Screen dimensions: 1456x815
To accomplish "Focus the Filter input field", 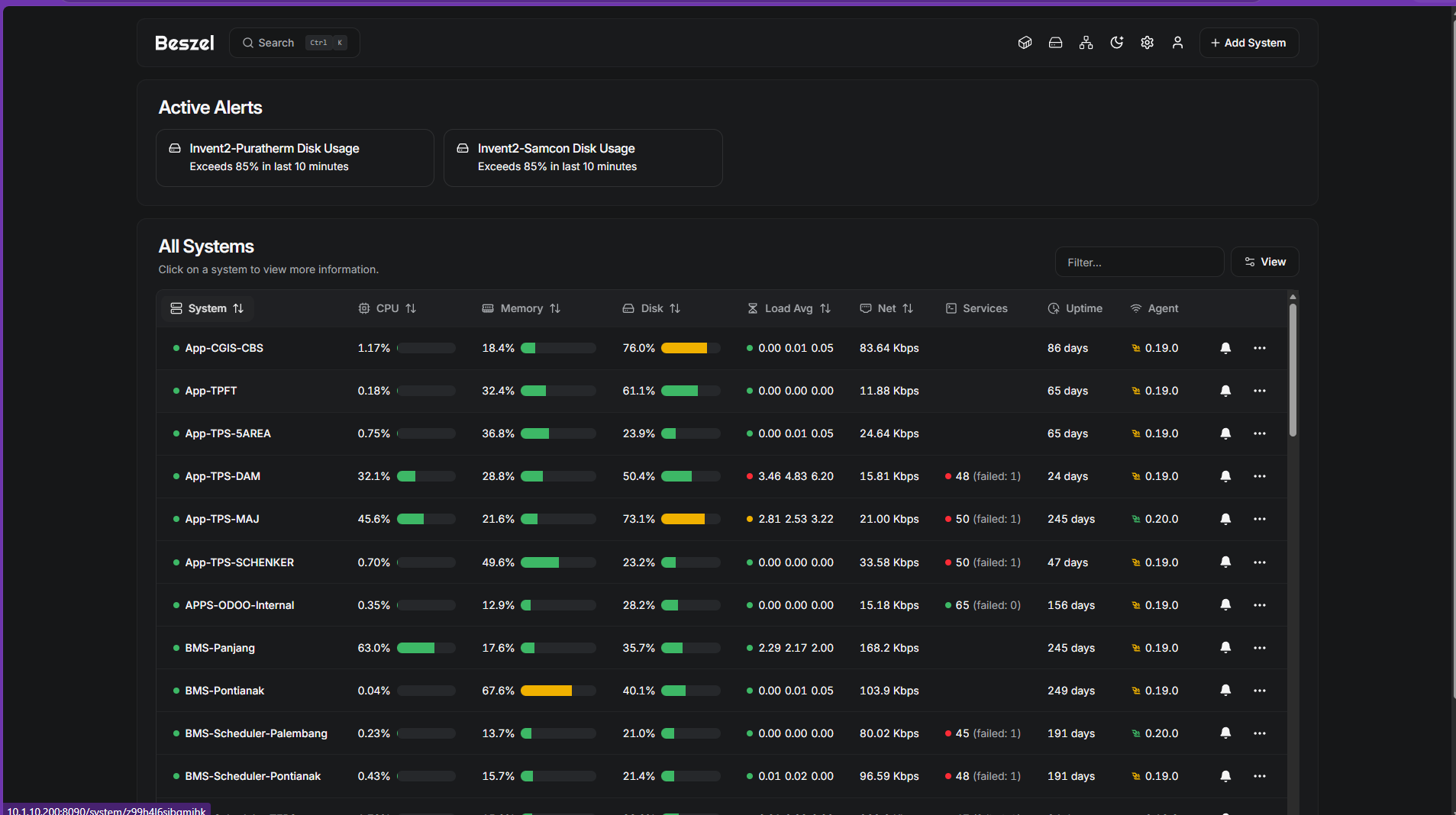I will [1139, 262].
